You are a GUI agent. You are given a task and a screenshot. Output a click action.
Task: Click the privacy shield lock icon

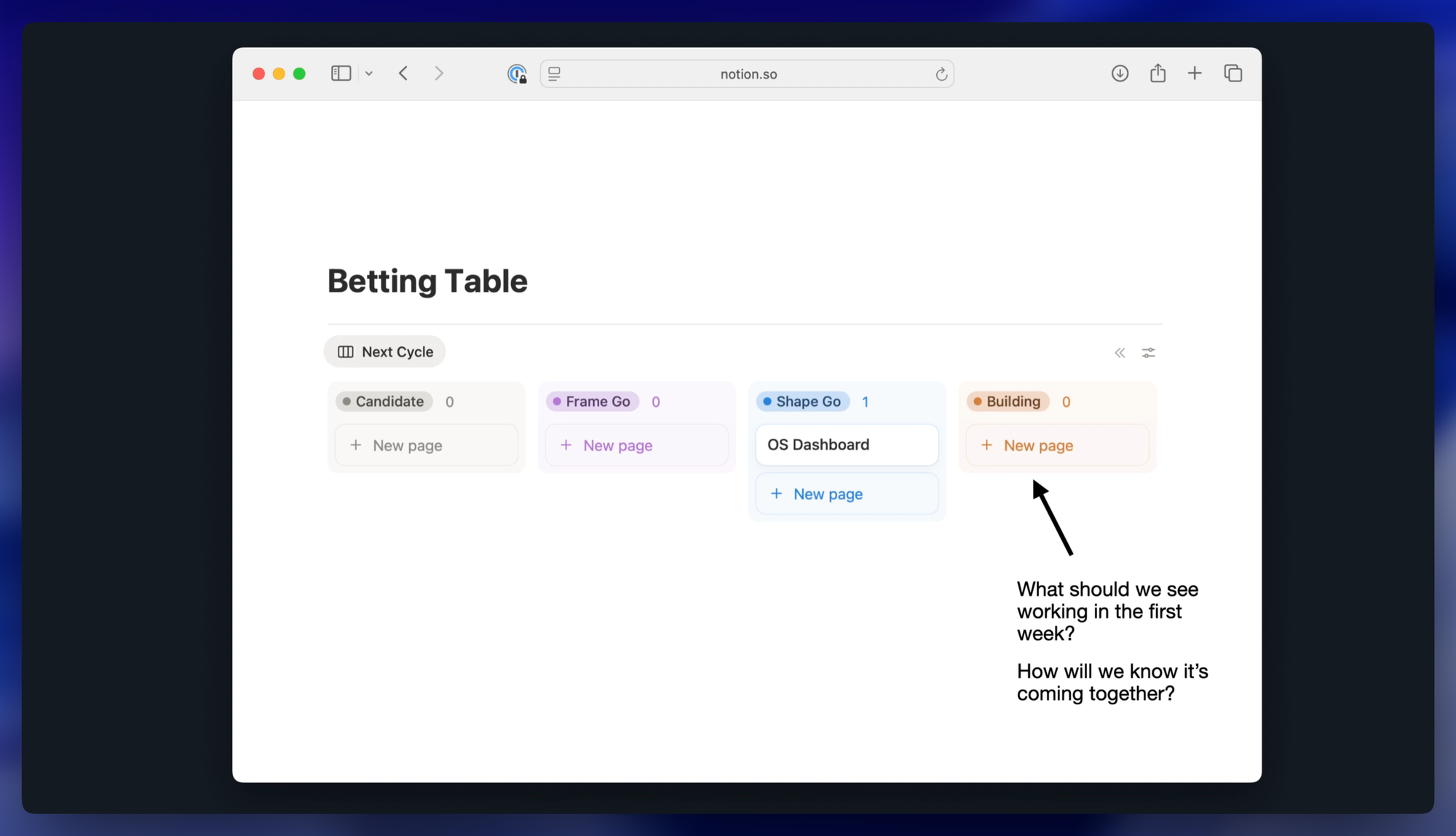pyautogui.click(x=517, y=73)
